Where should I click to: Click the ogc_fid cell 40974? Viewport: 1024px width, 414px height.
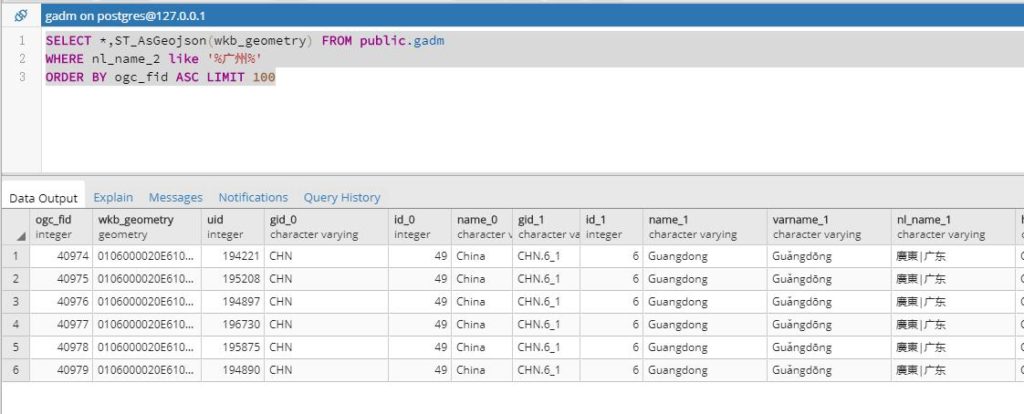[x=61, y=256]
